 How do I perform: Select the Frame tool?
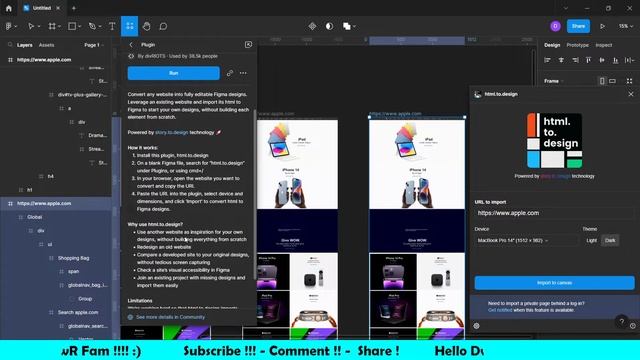tap(52, 26)
